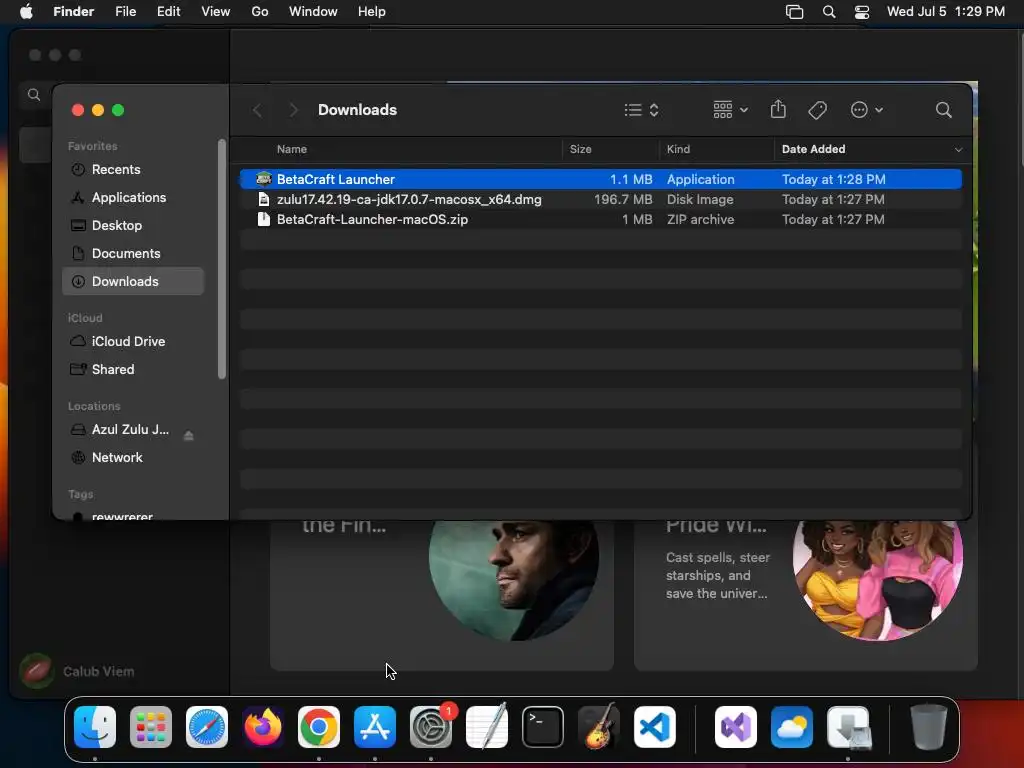Open the View menu
This screenshot has width=1024, height=768.
coord(216,12)
